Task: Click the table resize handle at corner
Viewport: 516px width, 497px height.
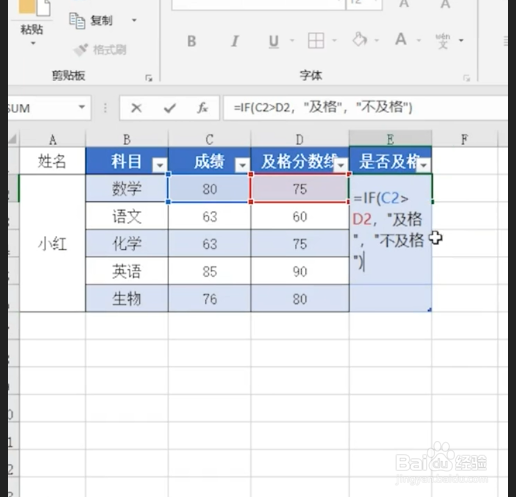Action: tap(429, 310)
